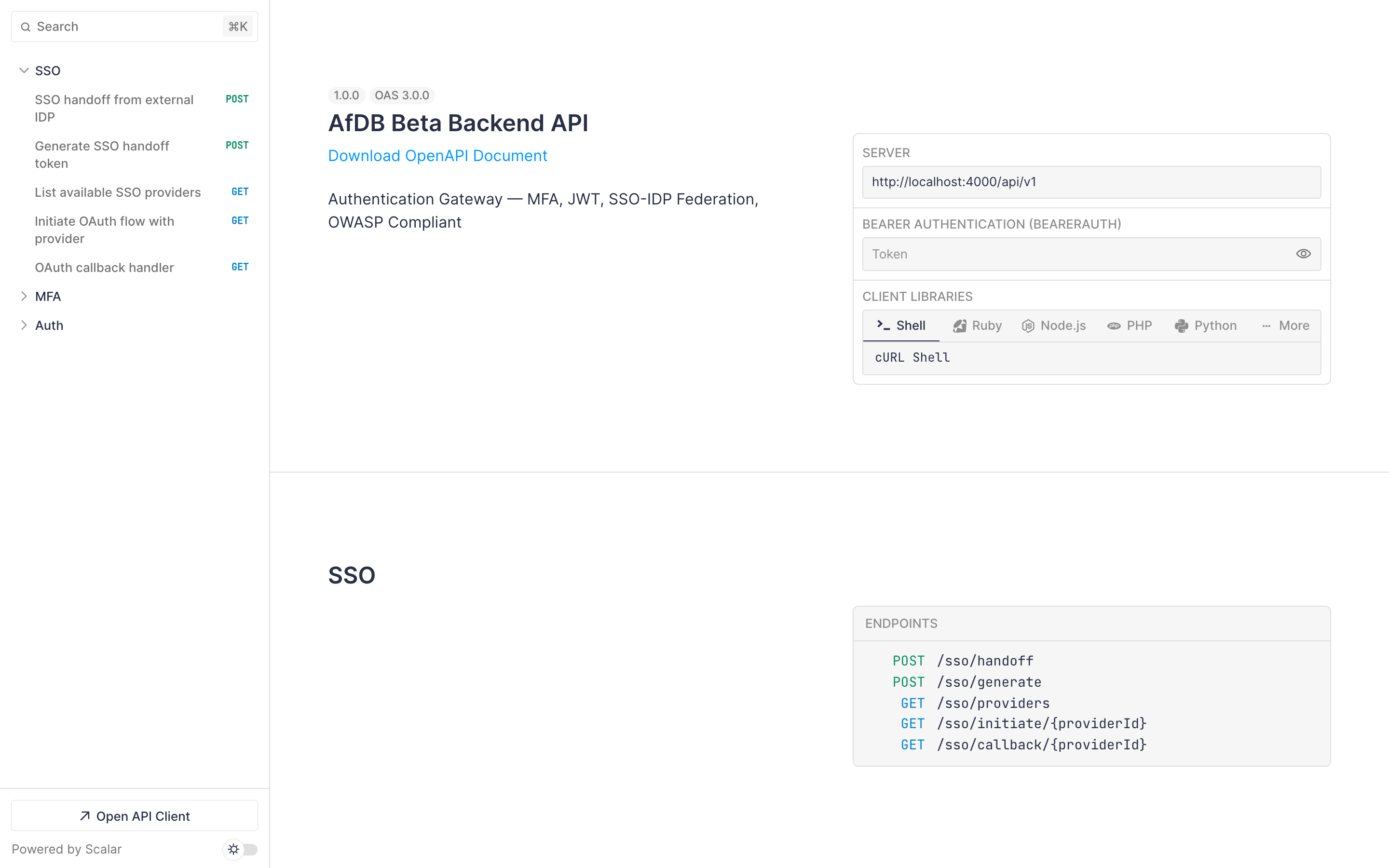Choose the Python client library
Screen dimensions: 1389x868
1205,325
